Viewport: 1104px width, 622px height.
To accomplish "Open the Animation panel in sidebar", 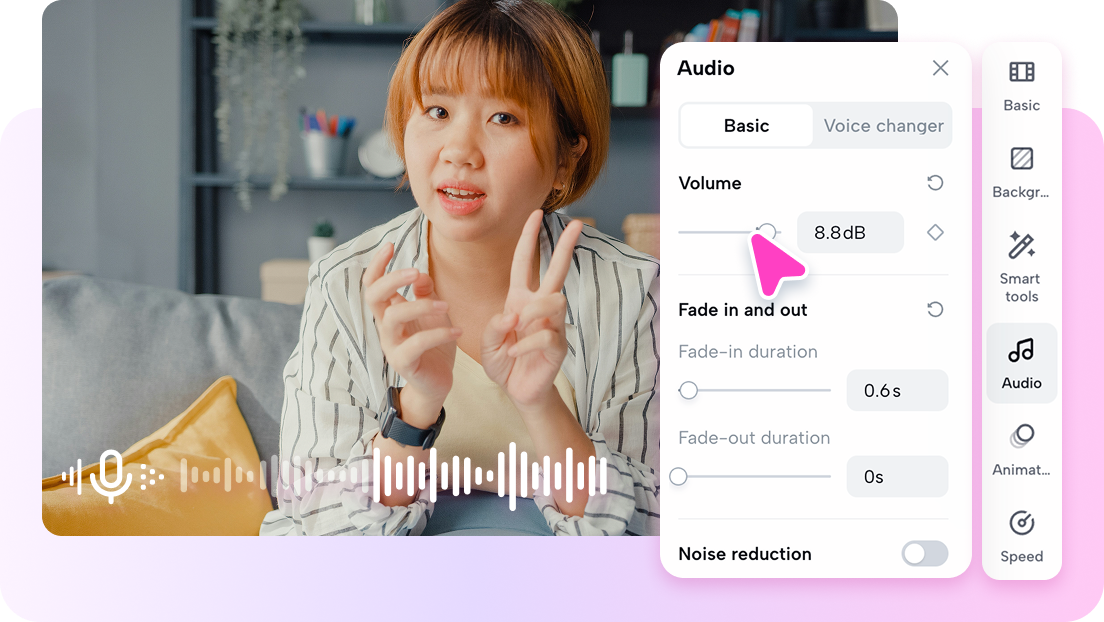I will pos(1022,451).
